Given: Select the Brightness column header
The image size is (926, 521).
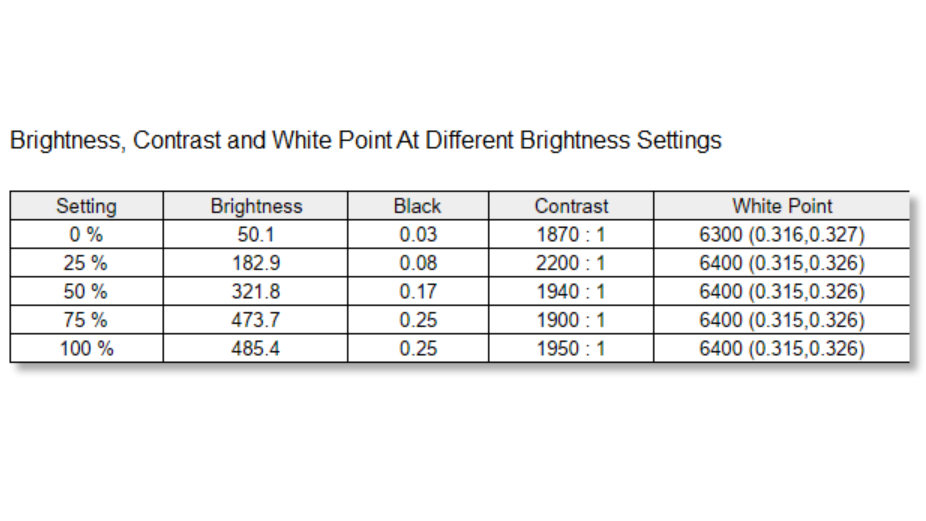Looking at the screenshot, I should click(x=256, y=207).
